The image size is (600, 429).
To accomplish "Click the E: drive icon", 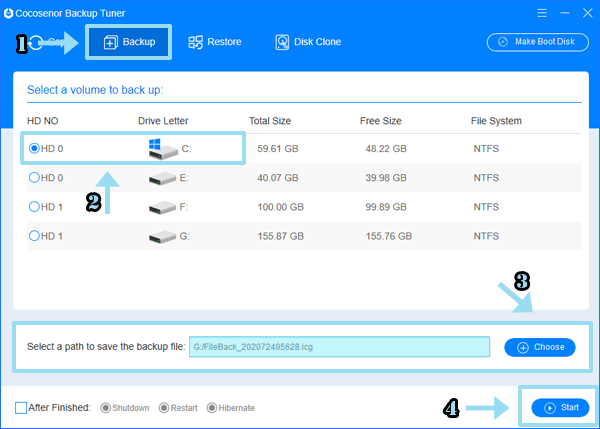I will coord(162,178).
